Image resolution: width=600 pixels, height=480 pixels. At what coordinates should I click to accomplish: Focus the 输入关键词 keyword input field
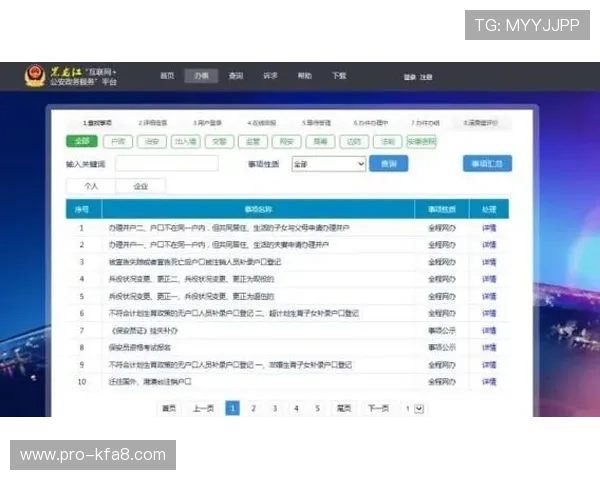[x=167, y=163]
